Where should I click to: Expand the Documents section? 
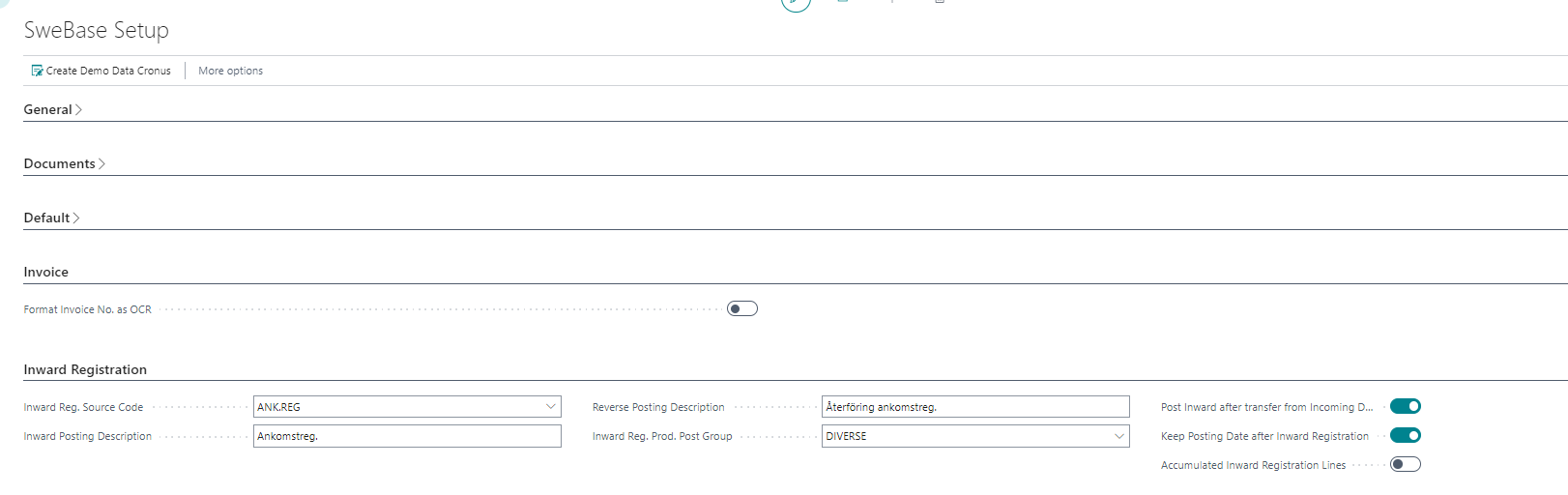65,163
